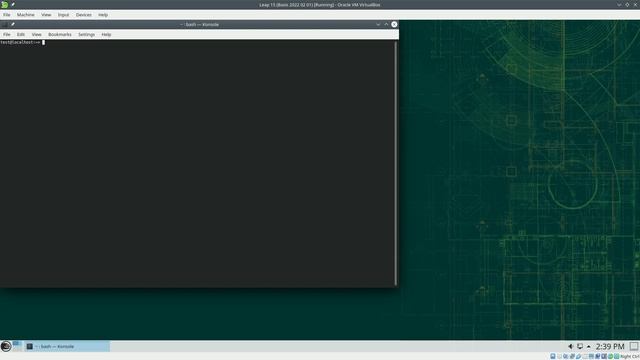Open the VirtualBox Help menu
Screen dimensions: 640x360
click(103, 15)
